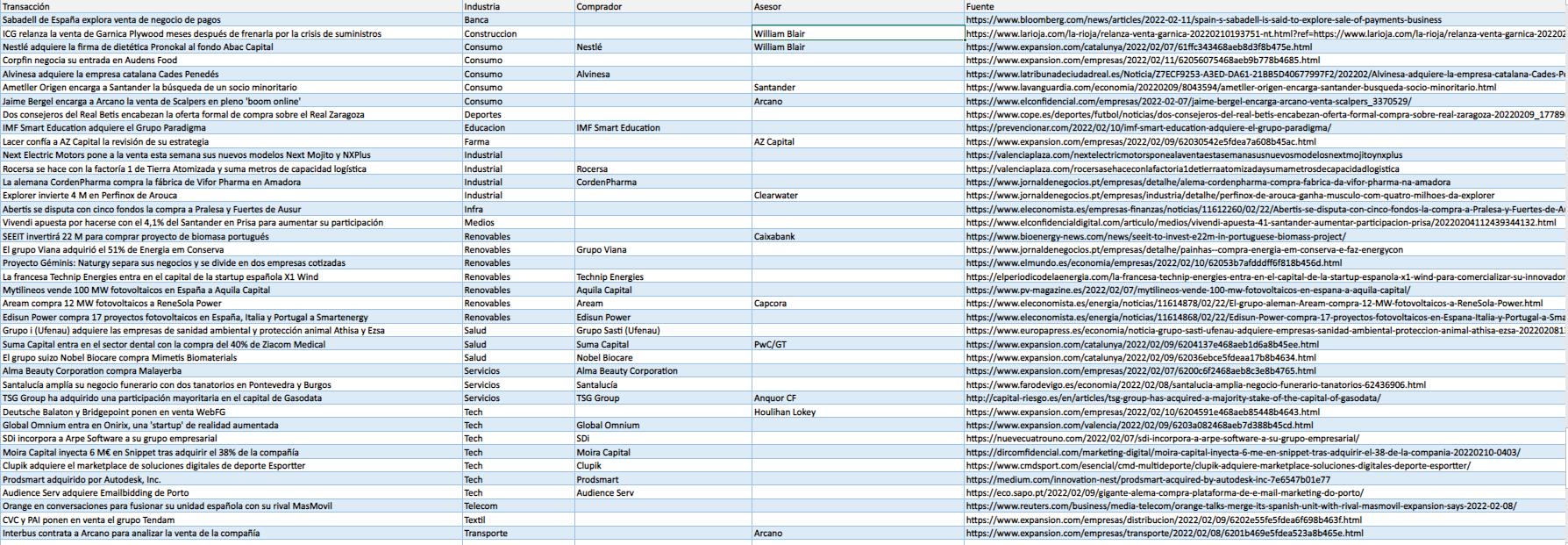Image resolution: width=1568 pixels, height=545 pixels.
Task: Select the 'Caixabank' advisor cell
Action: [x=858, y=236]
